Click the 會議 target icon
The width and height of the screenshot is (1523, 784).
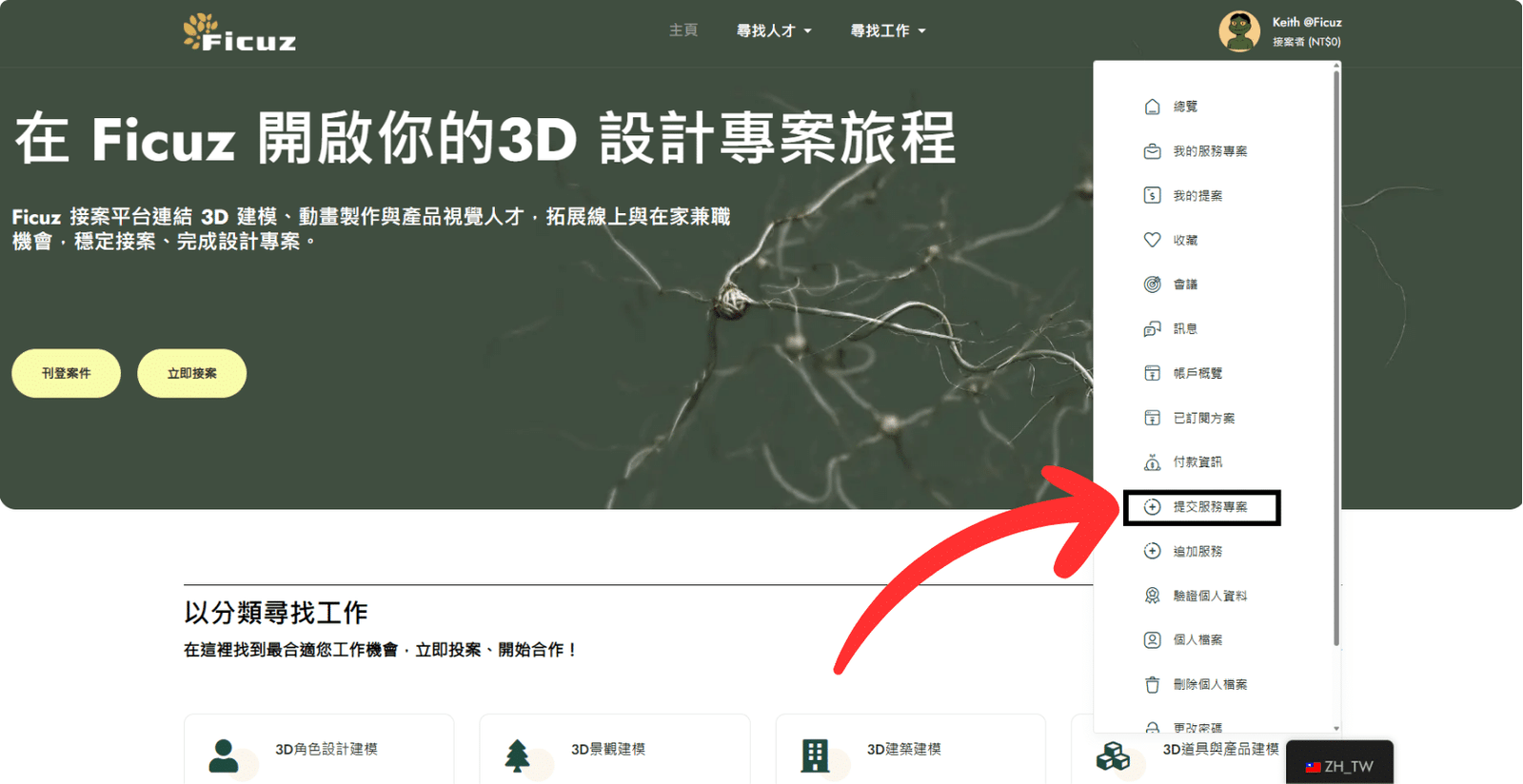[1152, 284]
